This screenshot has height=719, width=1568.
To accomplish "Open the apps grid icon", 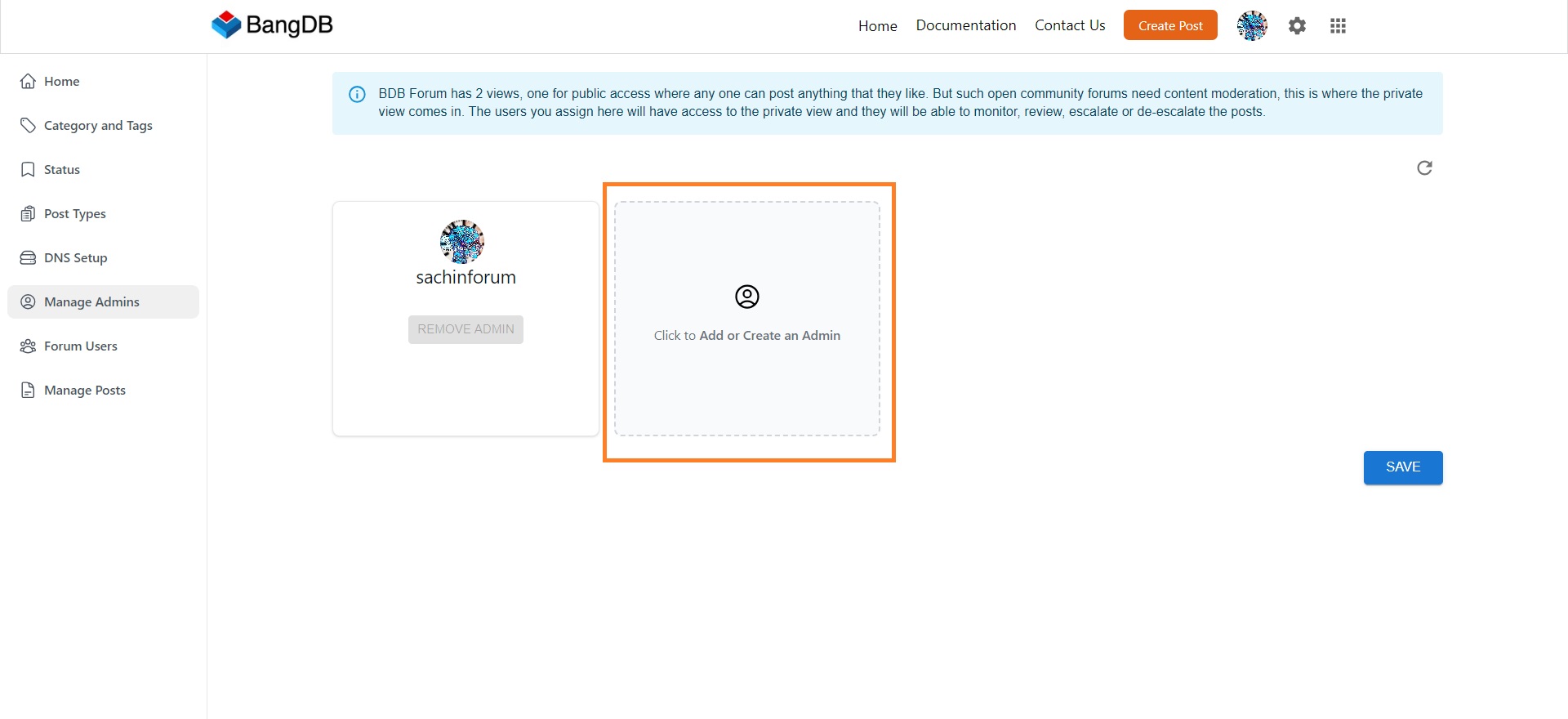I will 1338,26.
